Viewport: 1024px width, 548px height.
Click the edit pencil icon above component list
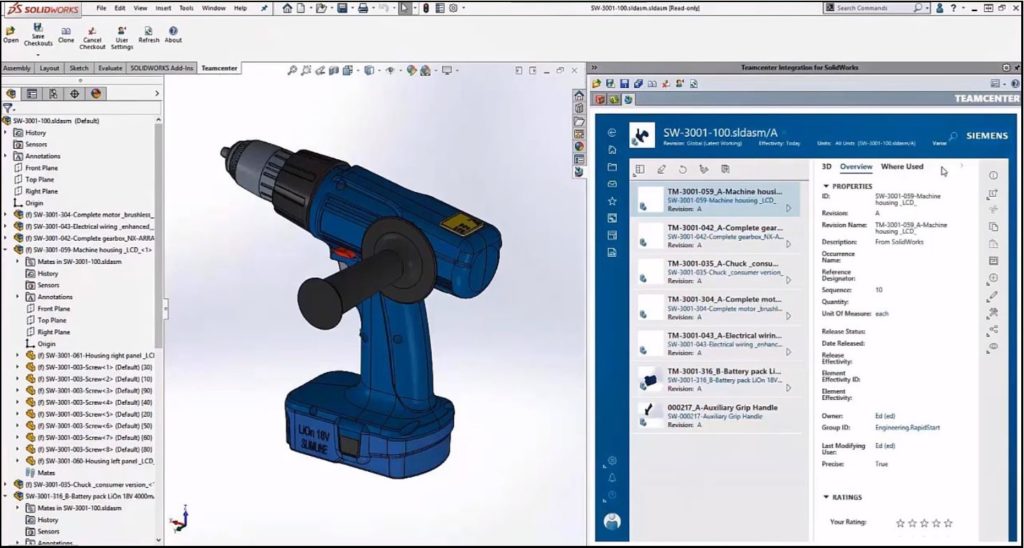pos(661,169)
